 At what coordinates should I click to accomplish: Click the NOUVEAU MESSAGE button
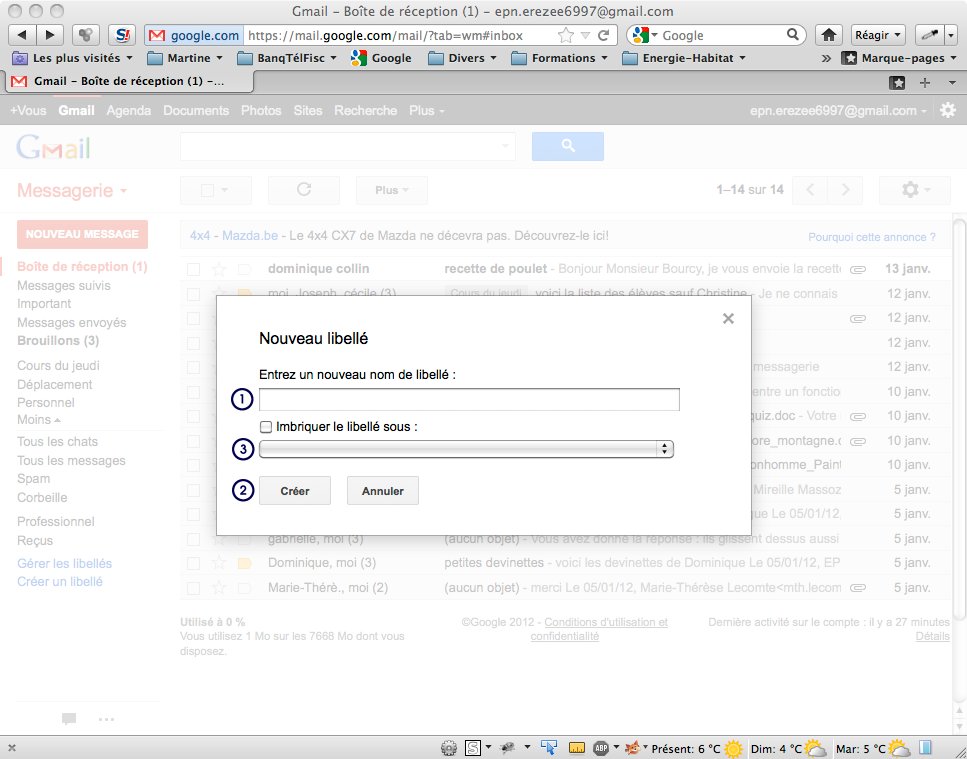point(83,234)
